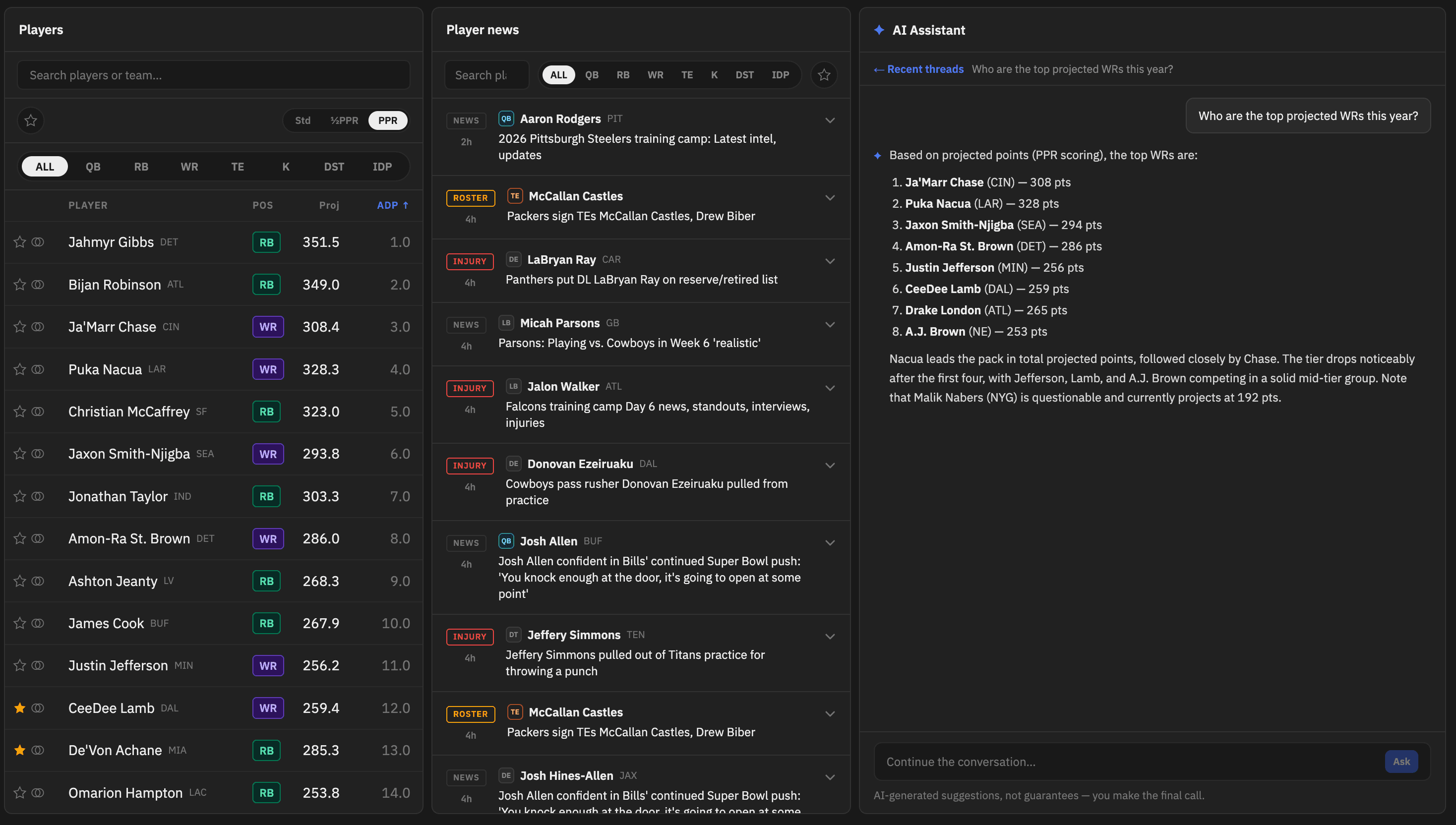This screenshot has height=825, width=1456.
Task: Add Ja'Marr Chase to player comparison
Action: tap(38, 327)
